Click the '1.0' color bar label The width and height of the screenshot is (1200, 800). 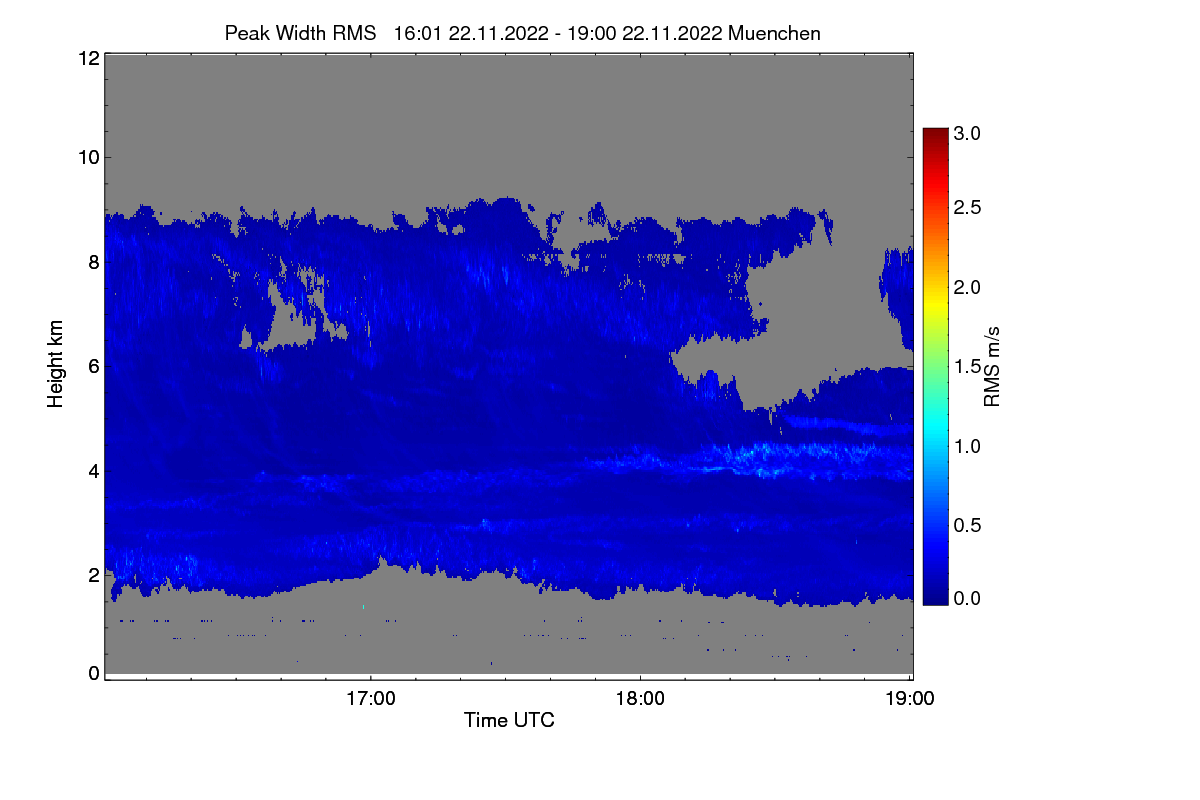[969, 445]
